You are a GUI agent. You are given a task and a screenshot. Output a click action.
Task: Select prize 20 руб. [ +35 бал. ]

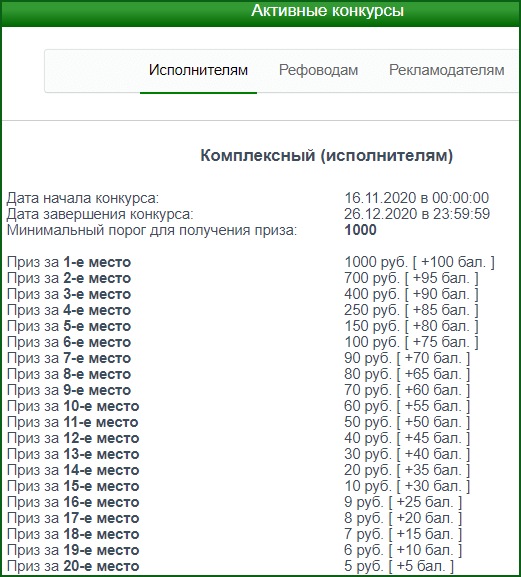[407, 470]
